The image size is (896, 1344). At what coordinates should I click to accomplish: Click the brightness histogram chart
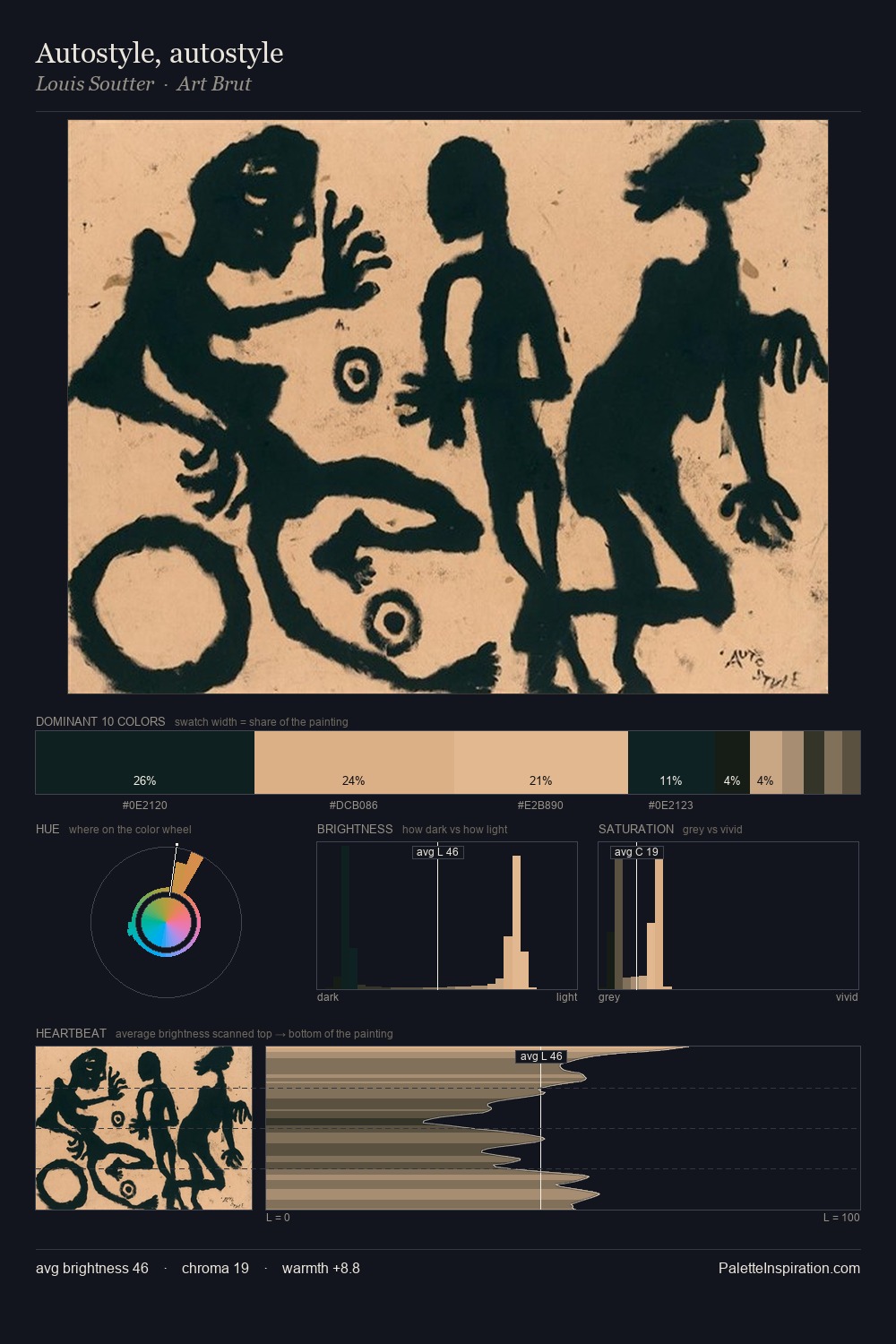[447, 916]
